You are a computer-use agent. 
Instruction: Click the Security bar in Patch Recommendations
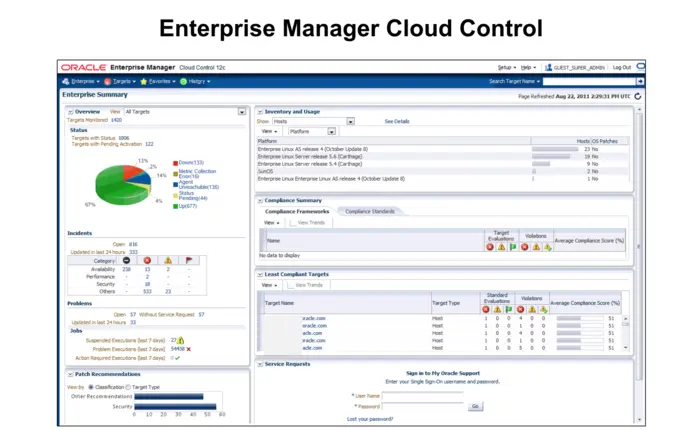(x=175, y=407)
